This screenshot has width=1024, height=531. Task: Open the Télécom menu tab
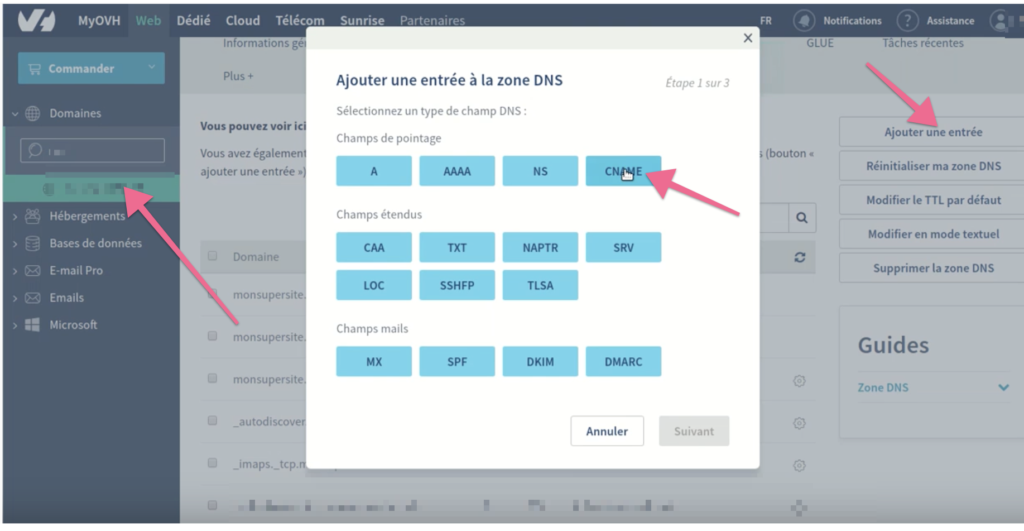point(300,20)
